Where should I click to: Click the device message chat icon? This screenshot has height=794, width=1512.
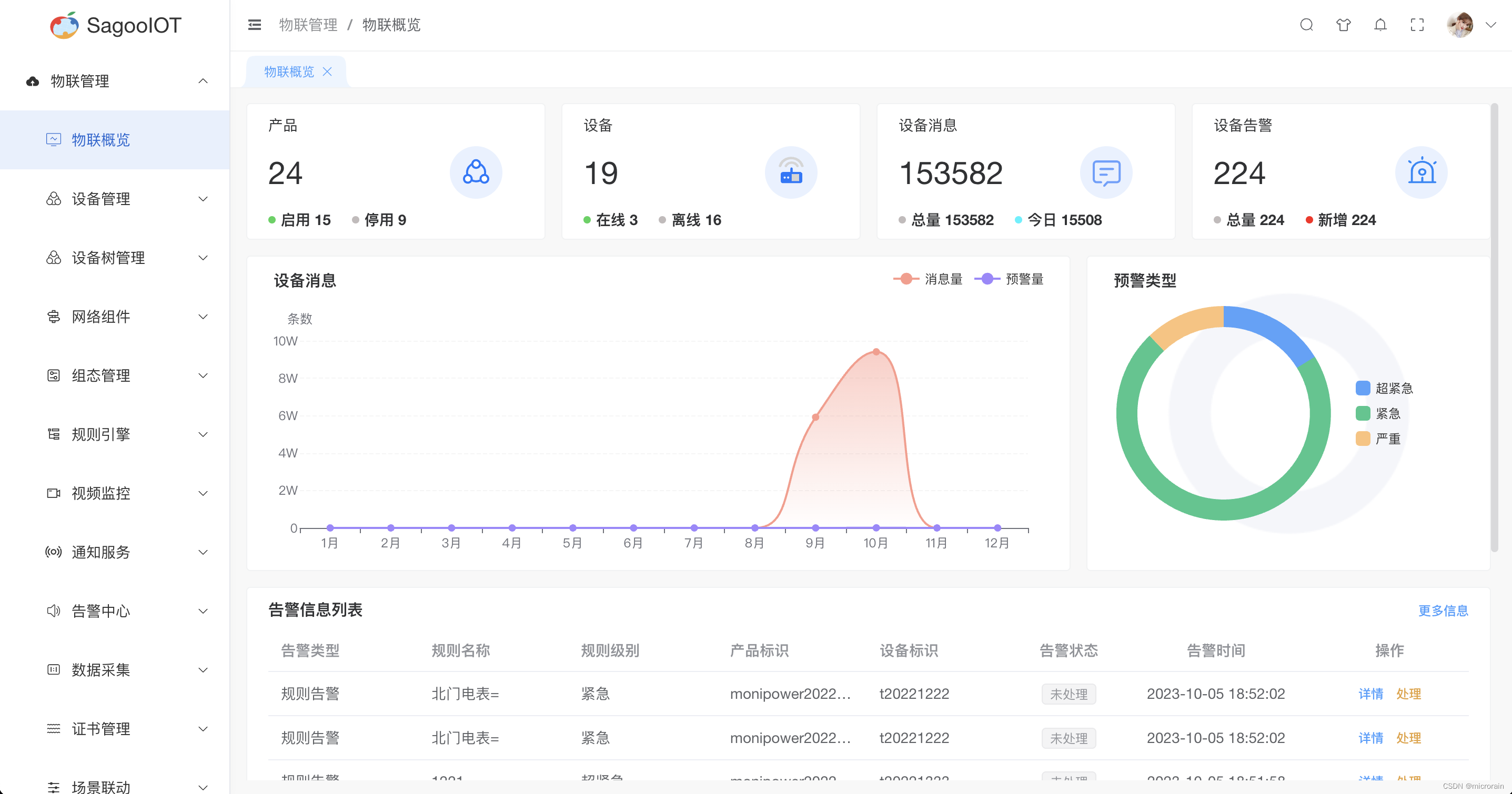(1106, 172)
